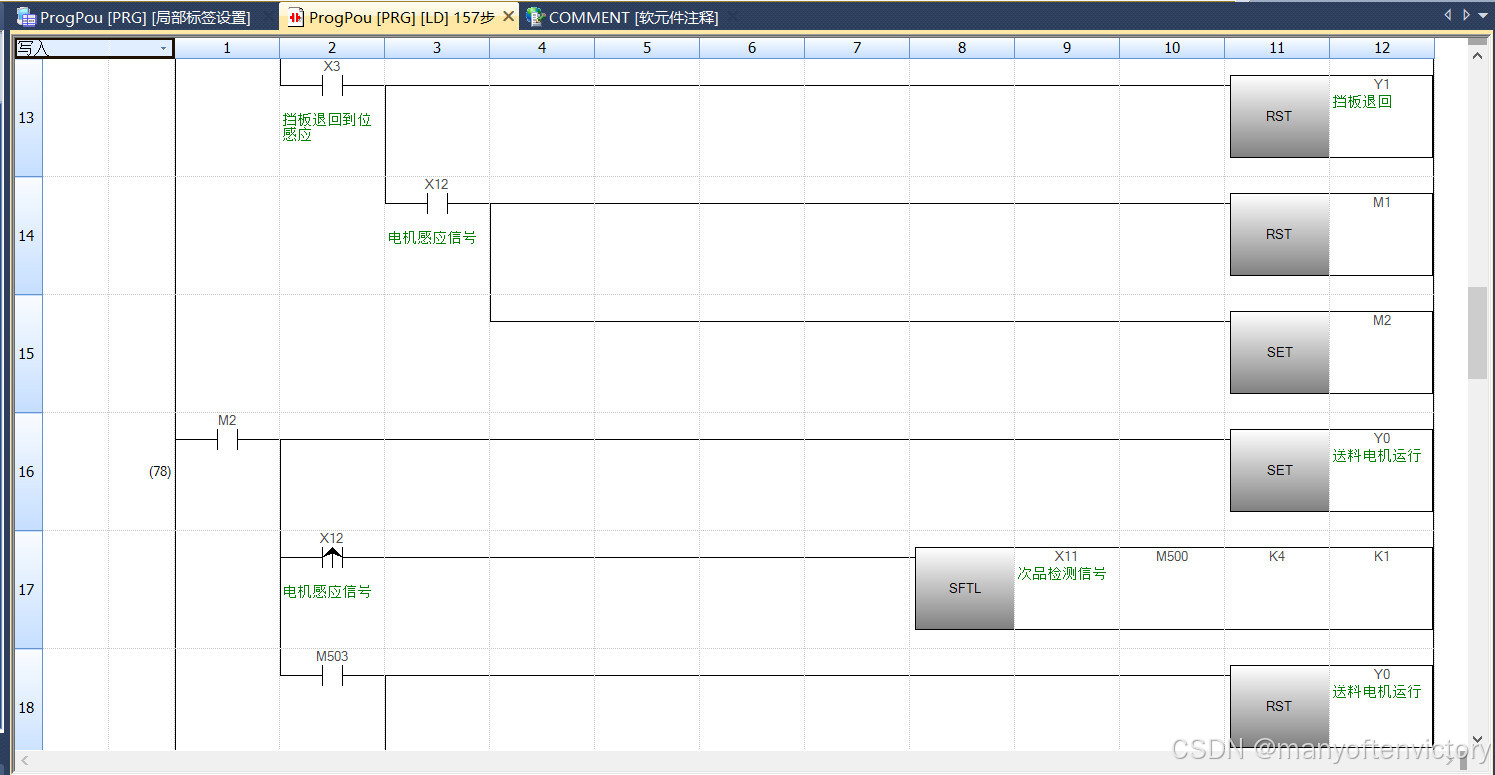This screenshot has height=775, width=1495.
Task: Select row header 14
Action: (x=27, y=236)
